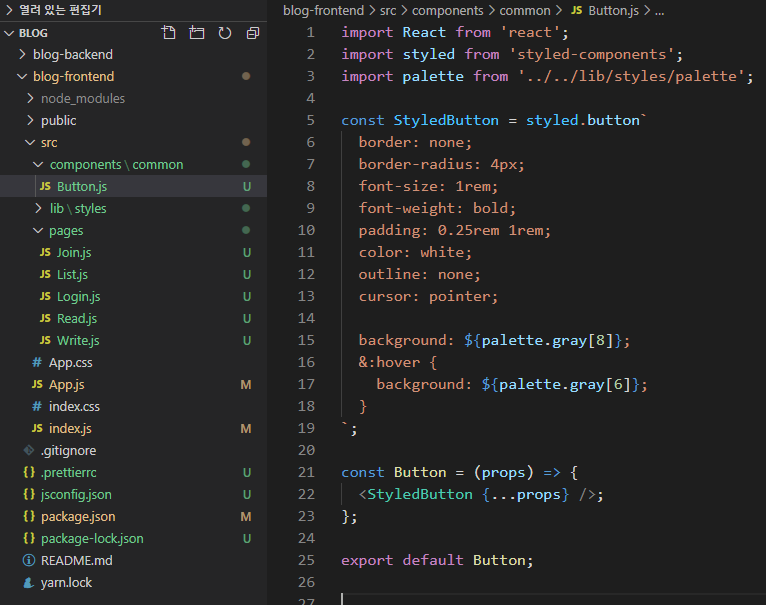Open Login.js file

(x=133, y=296)
